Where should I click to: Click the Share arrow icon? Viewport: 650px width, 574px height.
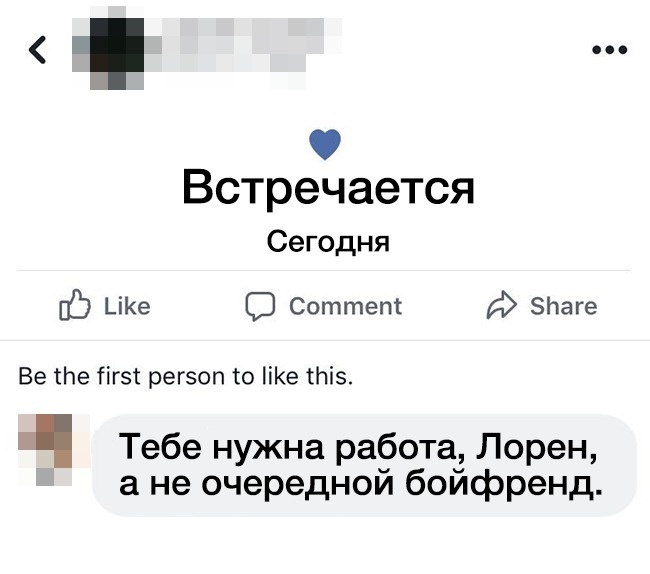(x=500, y=306)
